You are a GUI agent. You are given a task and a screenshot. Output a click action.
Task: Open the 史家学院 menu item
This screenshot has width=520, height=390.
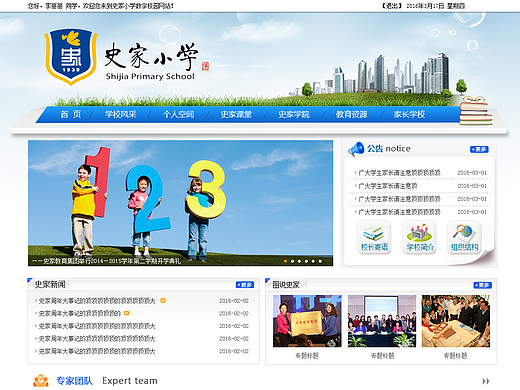pos(294,114)
